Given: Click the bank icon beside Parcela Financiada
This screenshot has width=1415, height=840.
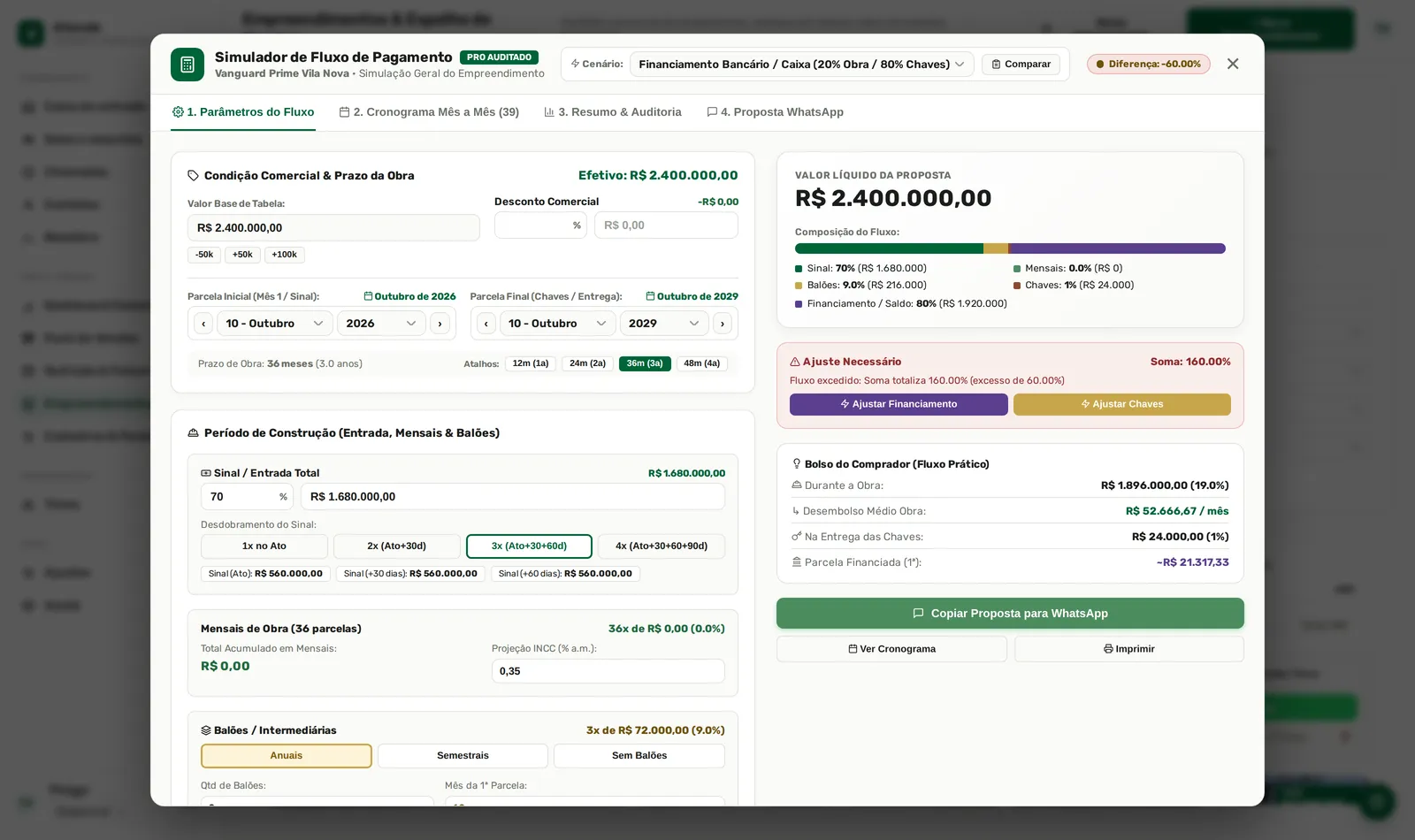Looking at the screenshot, I should click(797, 562).
